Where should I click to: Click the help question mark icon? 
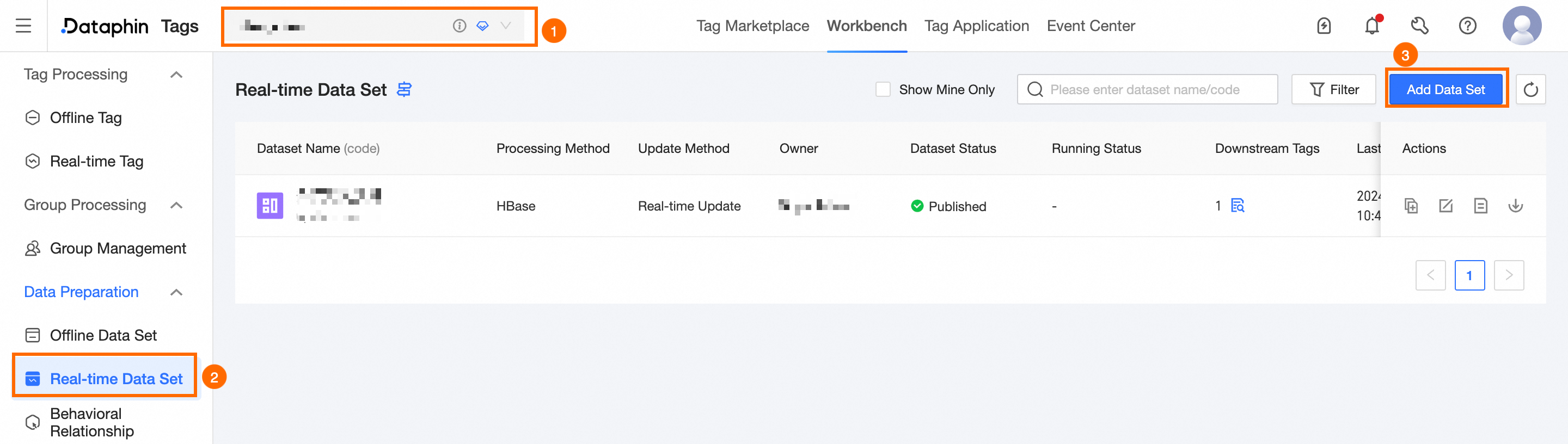[1468, 26]
